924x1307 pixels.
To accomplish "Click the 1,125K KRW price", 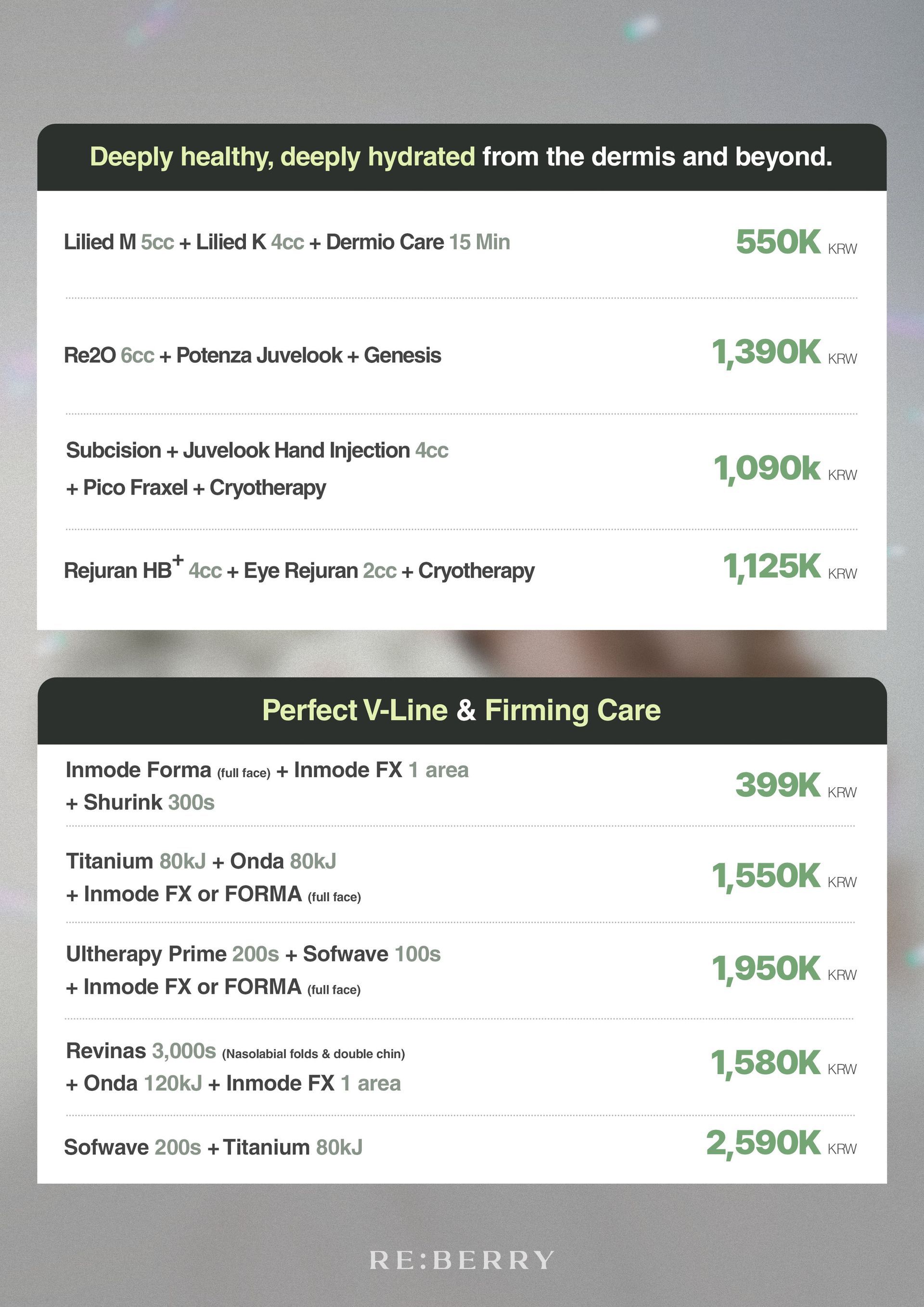I will tap(788, 567).
